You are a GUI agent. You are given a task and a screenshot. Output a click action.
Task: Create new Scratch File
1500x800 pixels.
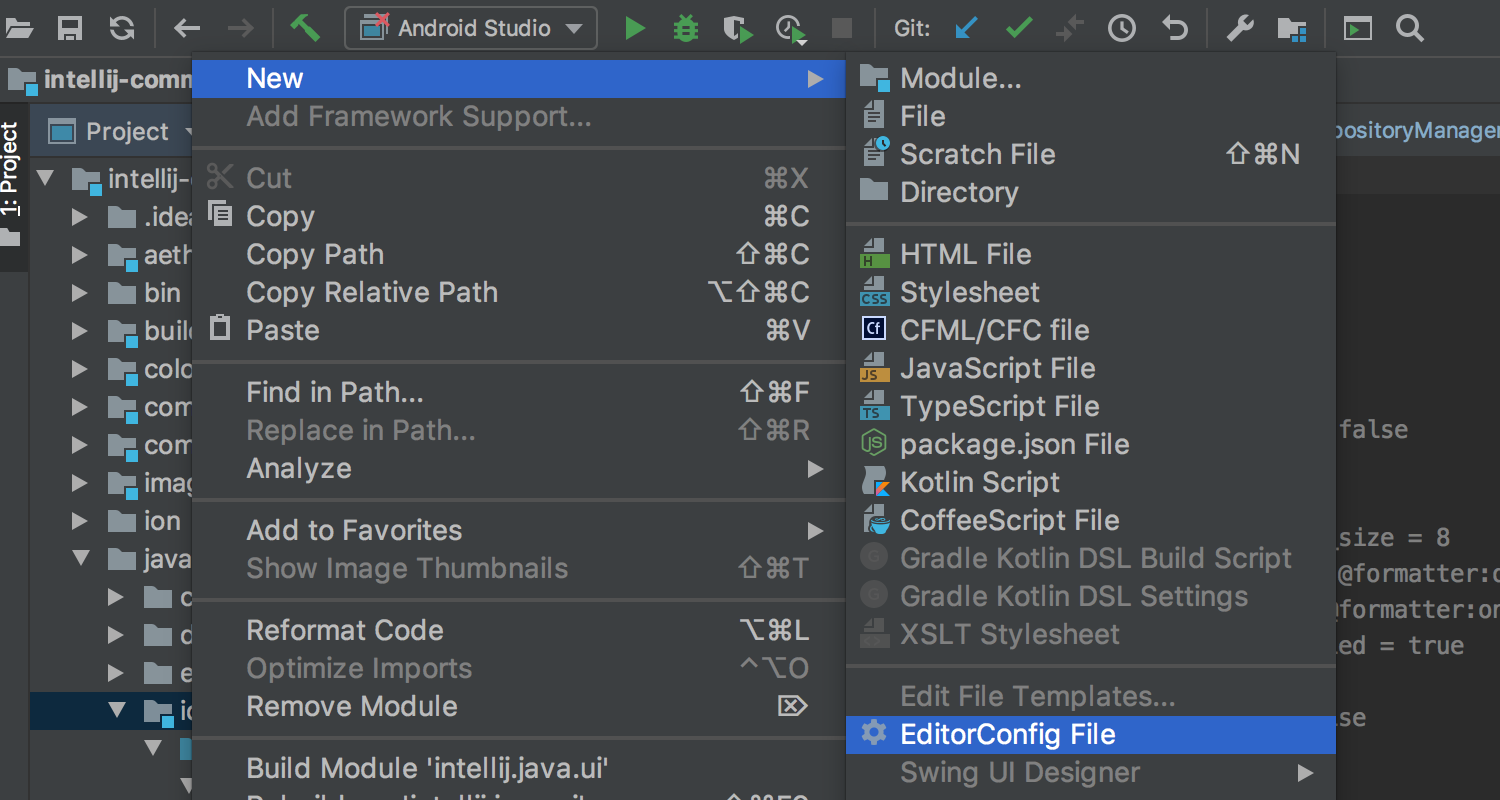click(x=1091, y=154)
